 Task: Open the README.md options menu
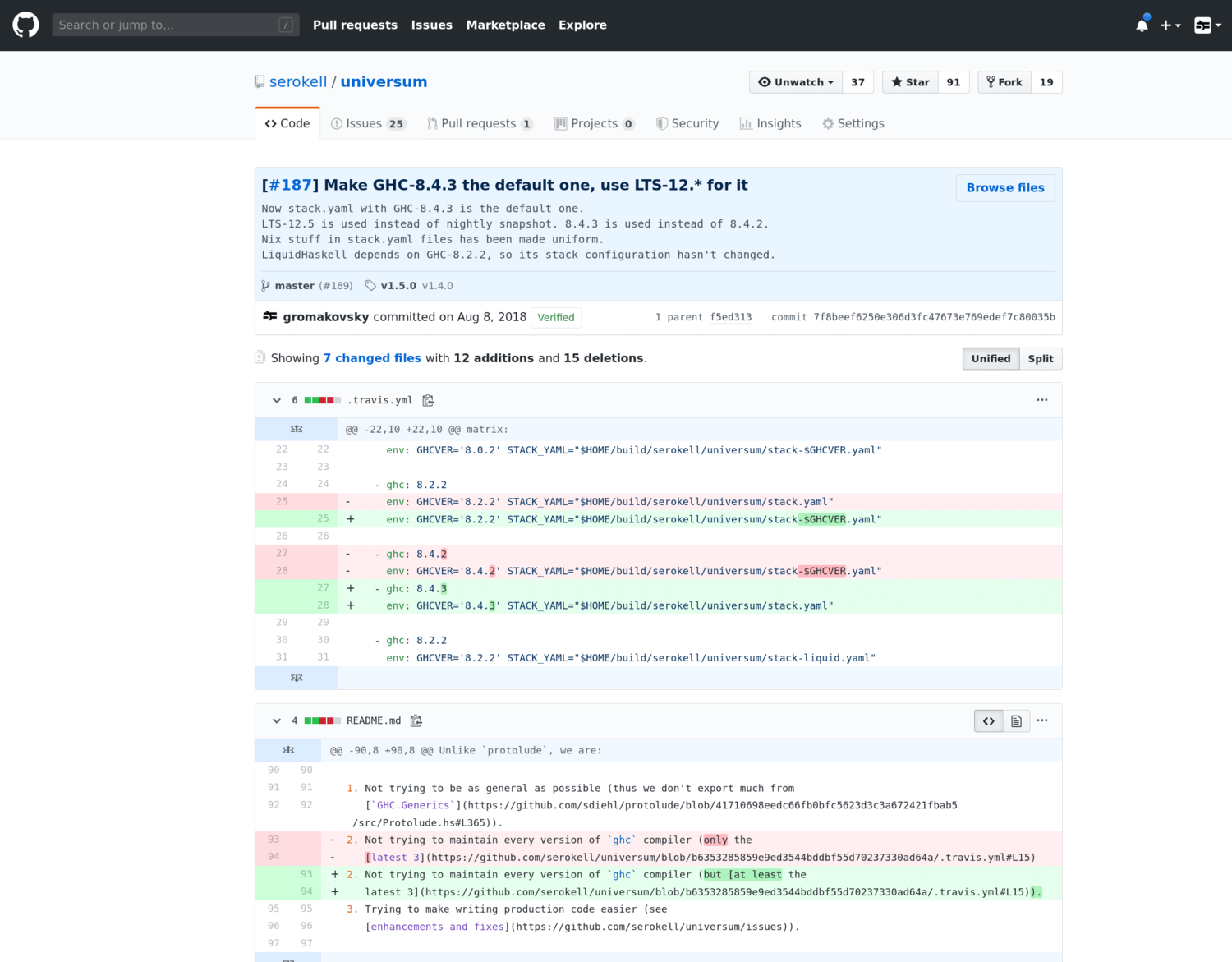click(1042, 720)
